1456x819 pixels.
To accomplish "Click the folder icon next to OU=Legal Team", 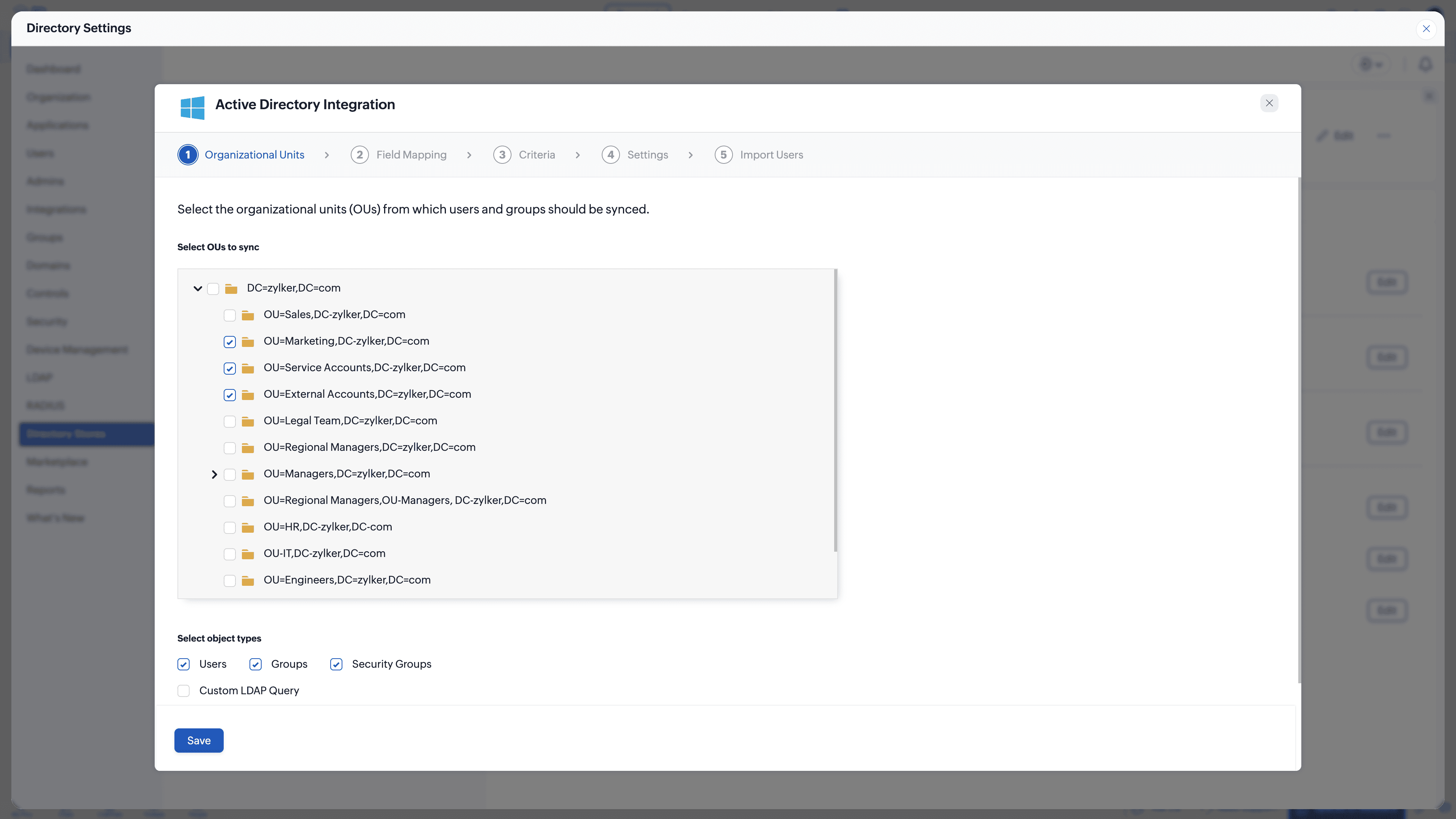I will pyautogui.click(x=248, y=421).
